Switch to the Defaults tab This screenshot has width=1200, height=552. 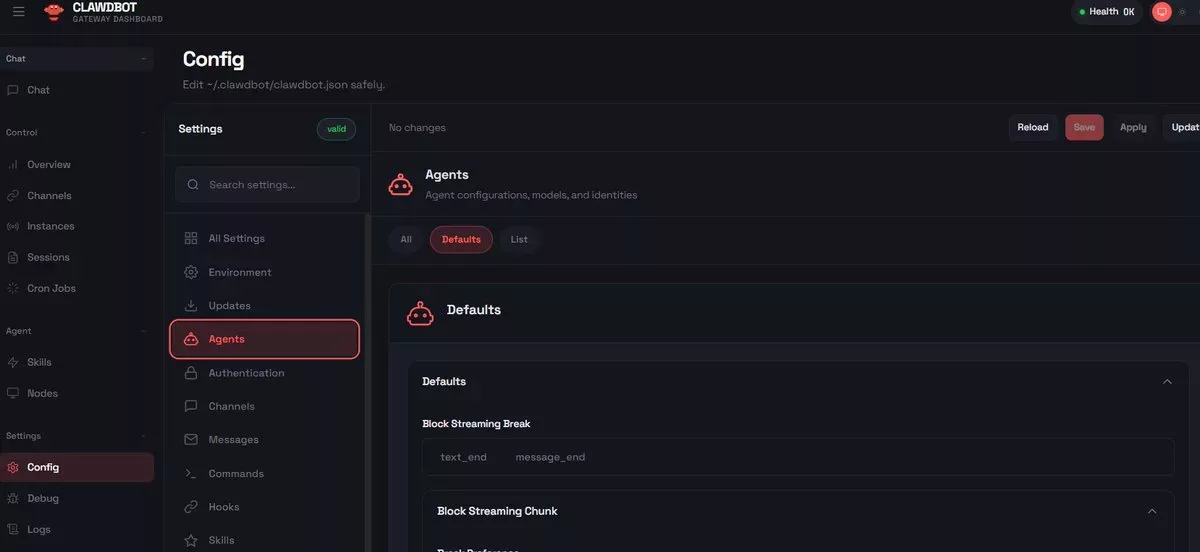461,239
